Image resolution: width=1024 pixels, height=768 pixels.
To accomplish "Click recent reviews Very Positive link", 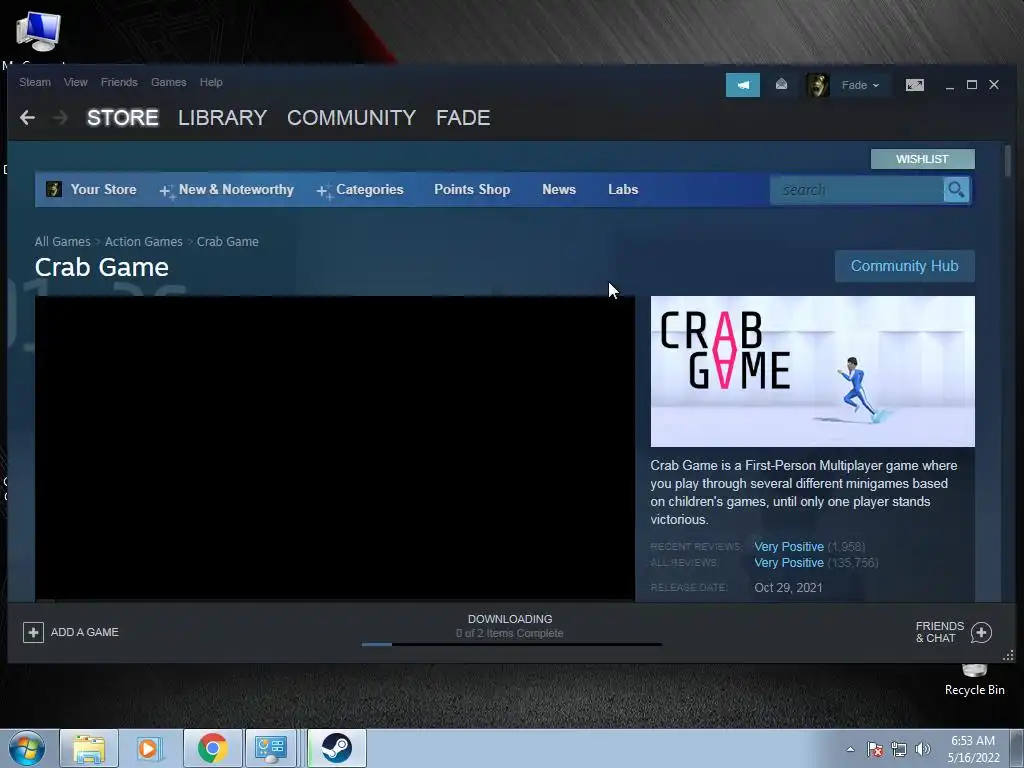I will point(789,547).
